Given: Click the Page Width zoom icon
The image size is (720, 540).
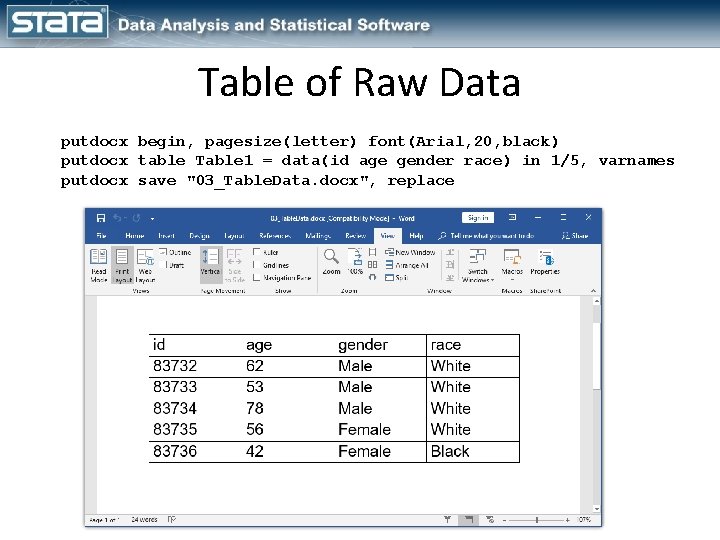Looking at the screenshot, I should pyautogui.click(x=372, y=277).
